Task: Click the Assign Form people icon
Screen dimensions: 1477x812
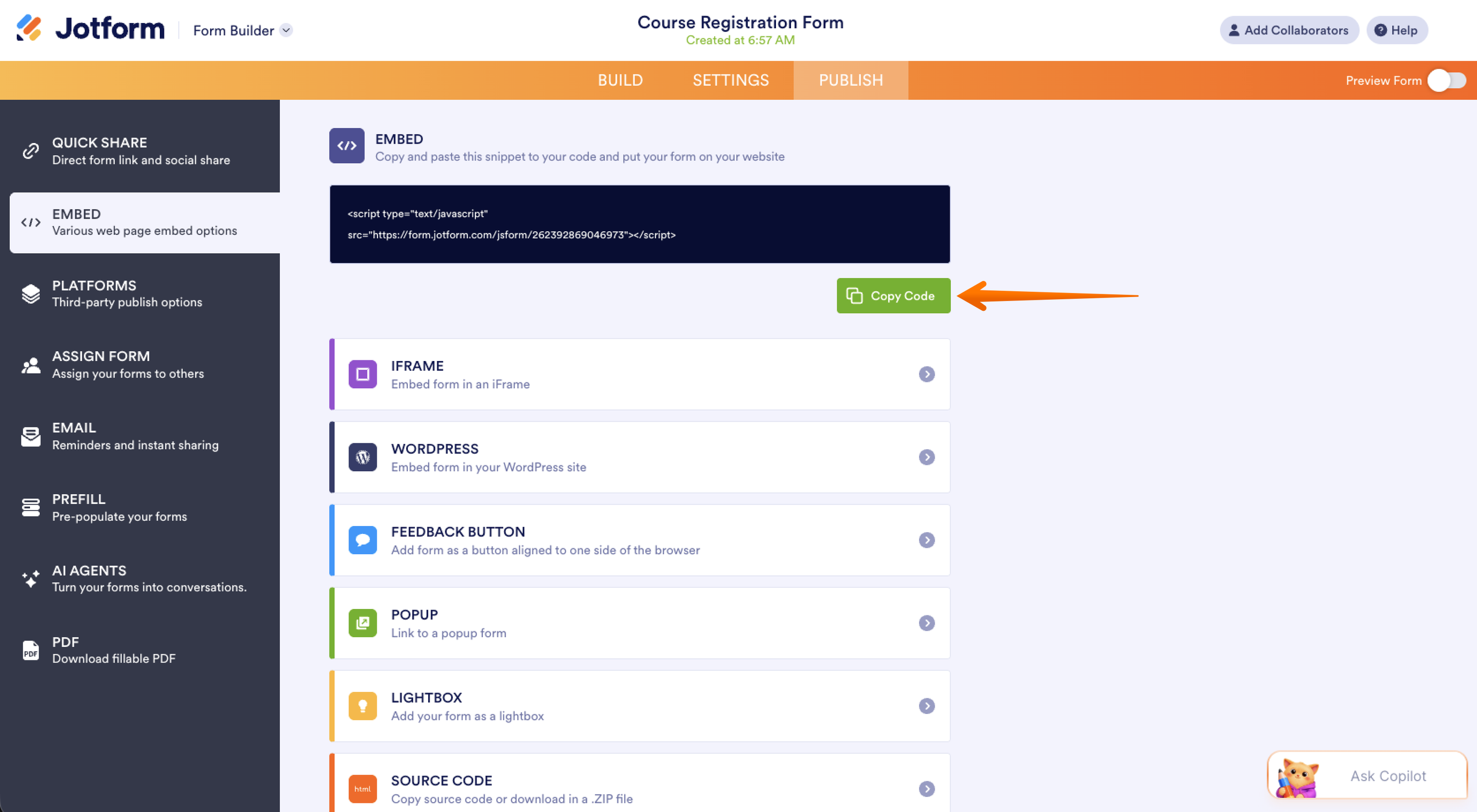Action: point(31,366)
